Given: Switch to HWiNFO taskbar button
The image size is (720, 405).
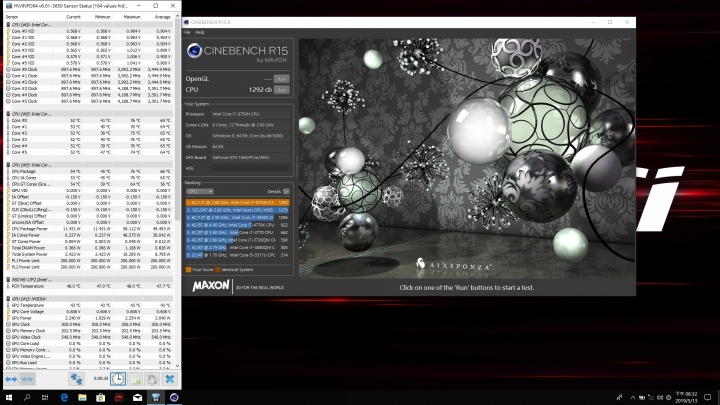Looking at the screenshot, I should click(156, 397).
